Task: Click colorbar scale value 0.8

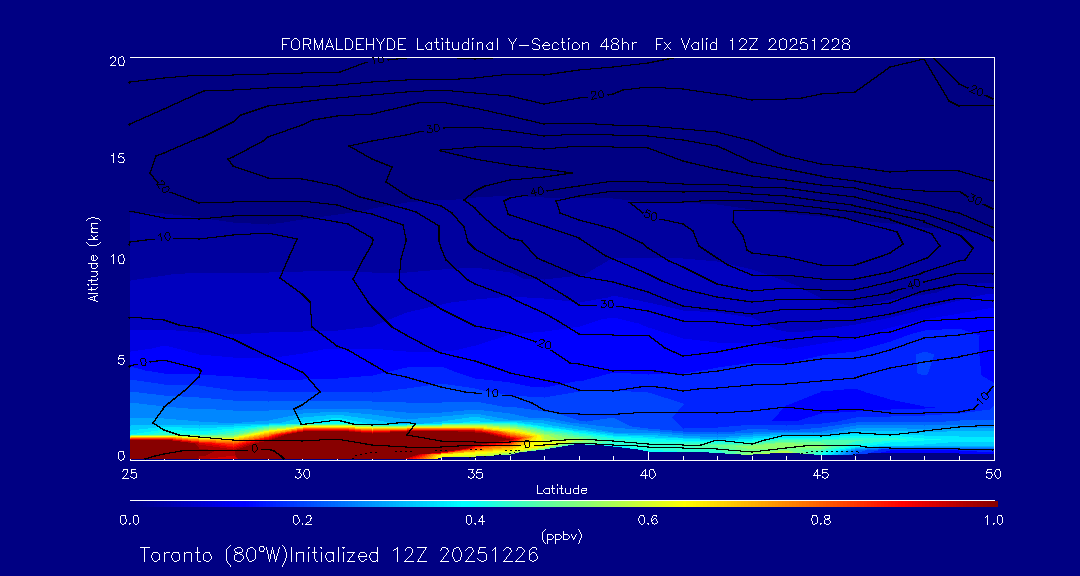Action: point(821,521)
